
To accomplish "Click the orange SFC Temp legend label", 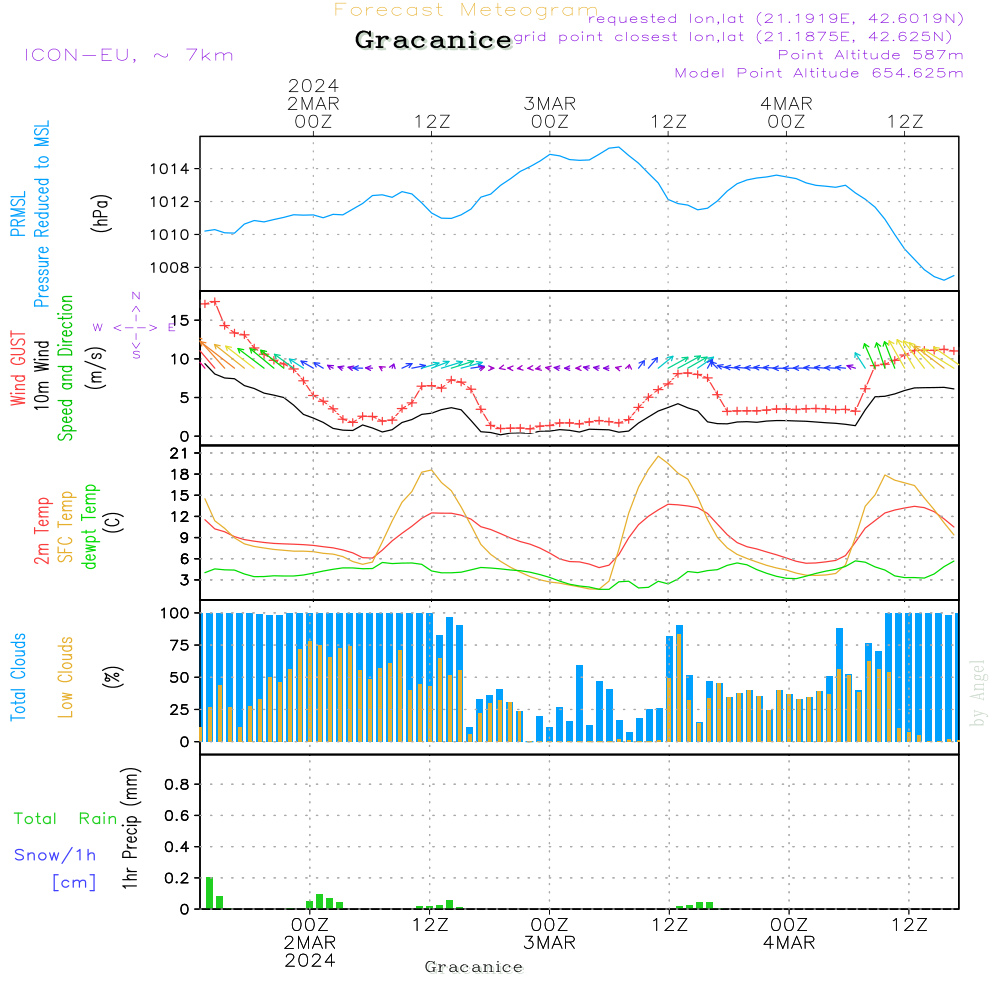I will click(66, 527).
